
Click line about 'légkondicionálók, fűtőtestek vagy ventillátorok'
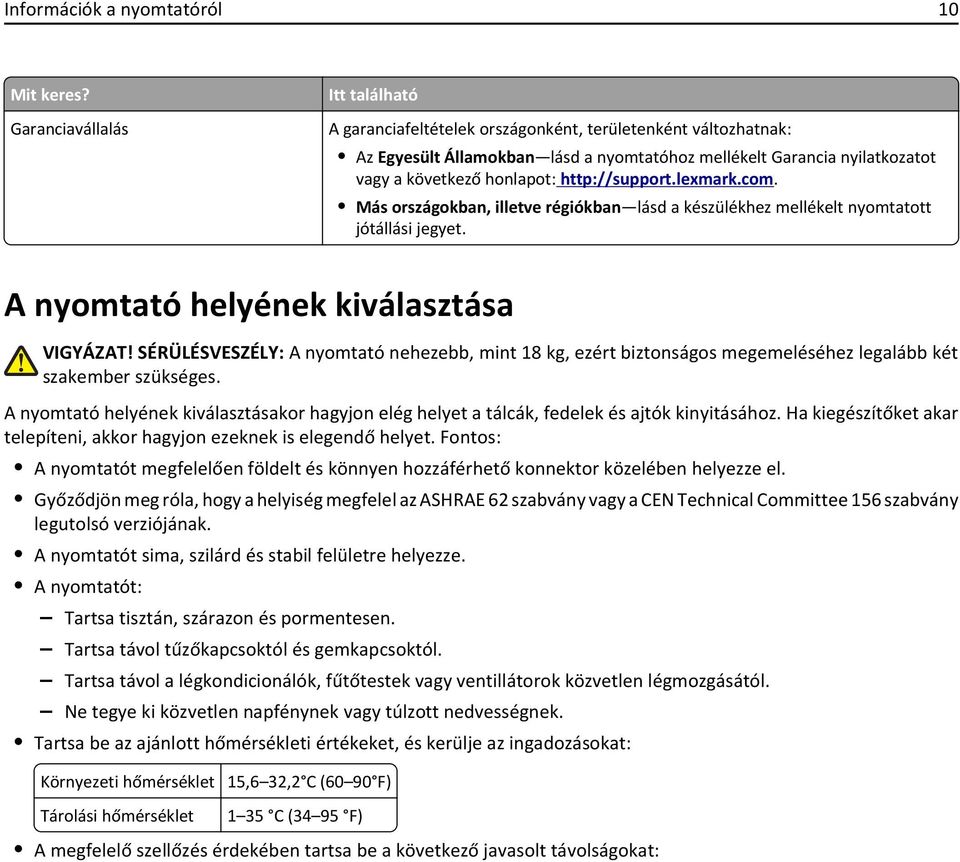417,681
